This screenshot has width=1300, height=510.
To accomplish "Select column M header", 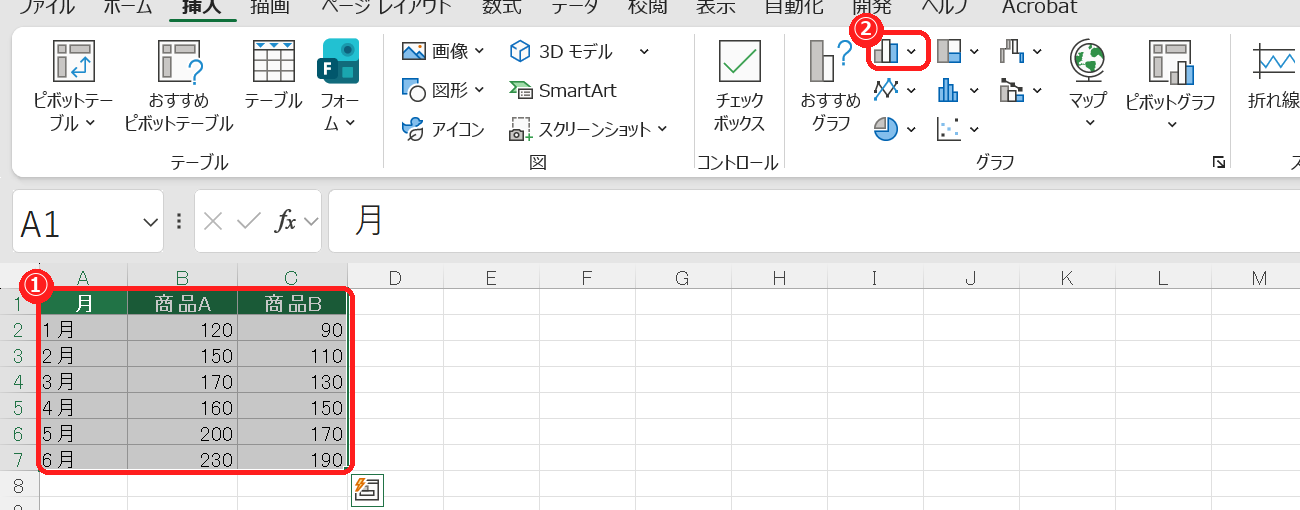I will tap(1259, 278).
